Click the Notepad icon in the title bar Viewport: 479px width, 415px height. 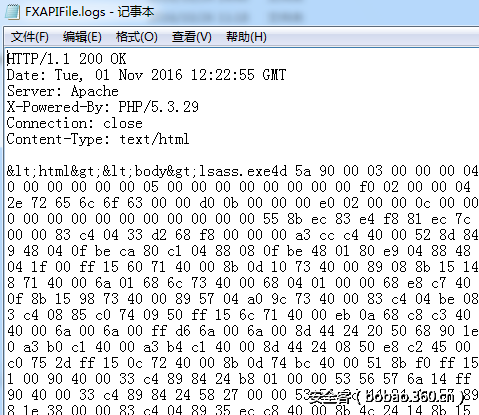click(x=13, y=12)
